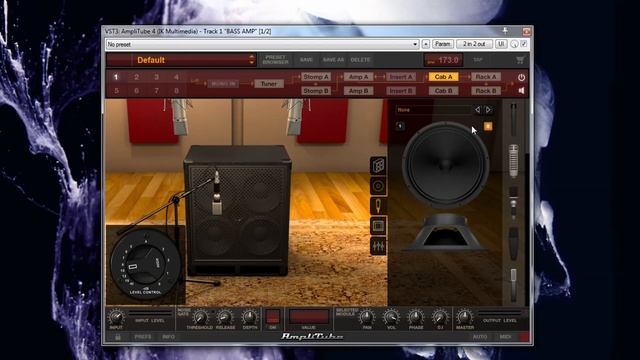
Task: Click the red indicator in bottom-right corner
Action: (x=523, y=337)
